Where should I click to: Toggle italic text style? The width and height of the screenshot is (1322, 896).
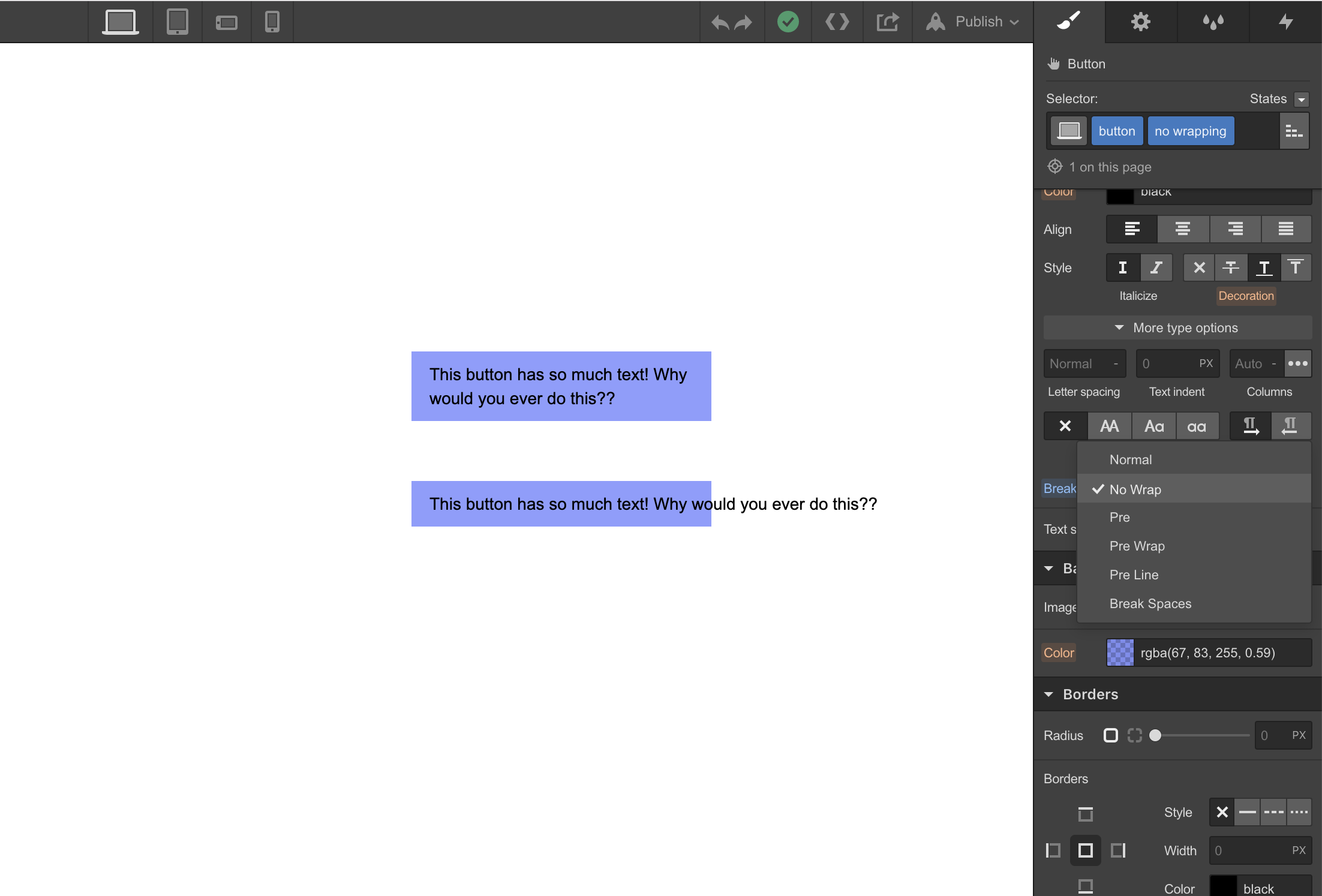tap(1156, 267)
